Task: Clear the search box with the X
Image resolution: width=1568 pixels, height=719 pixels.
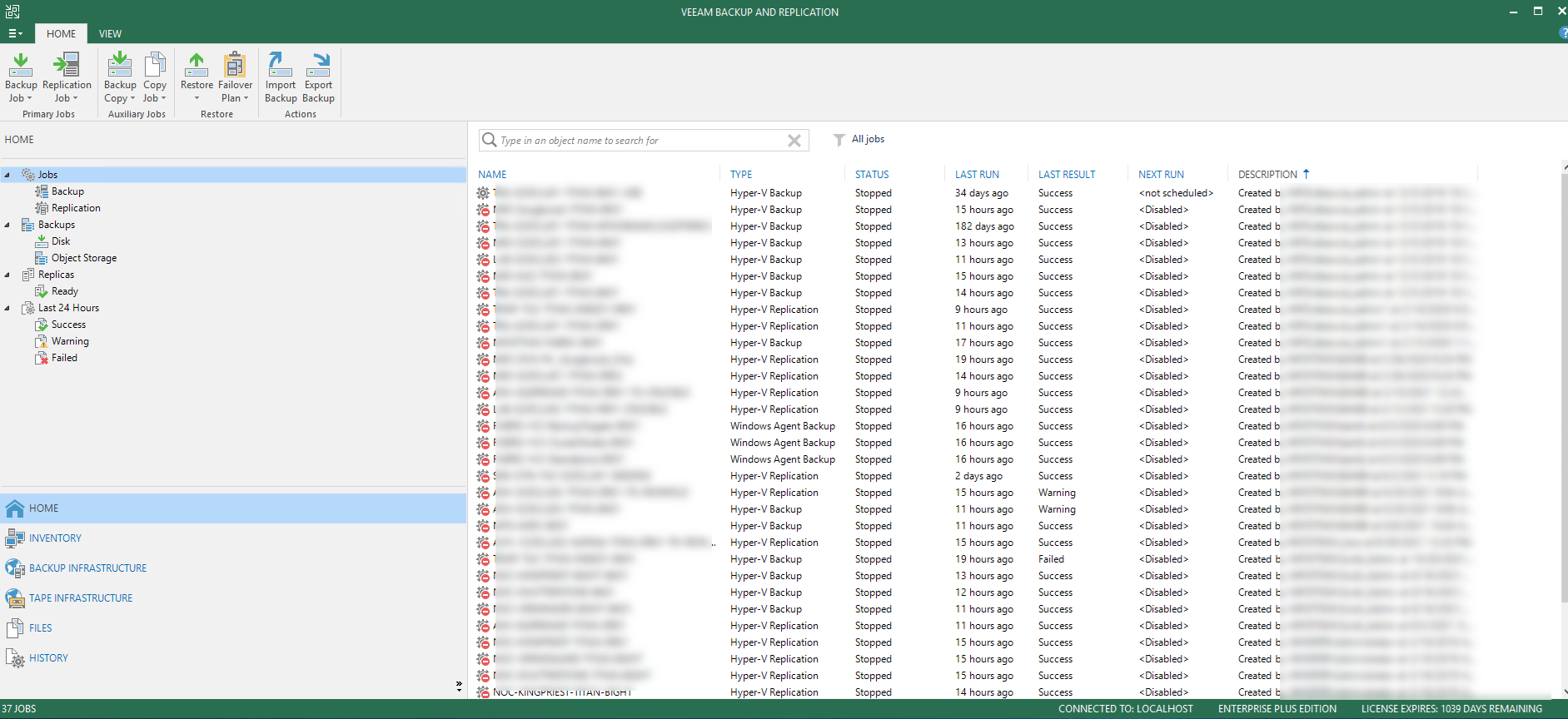Action: 794,141
